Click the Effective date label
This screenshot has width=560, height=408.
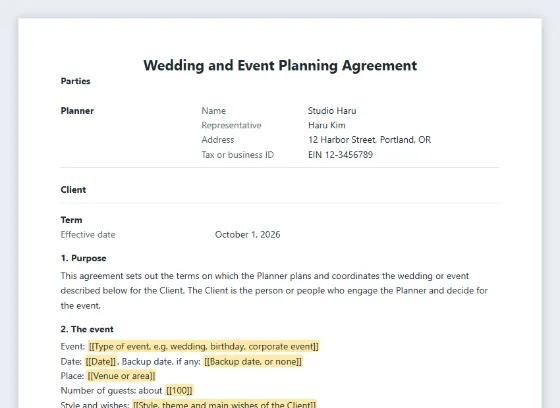[x=88, y=235]
